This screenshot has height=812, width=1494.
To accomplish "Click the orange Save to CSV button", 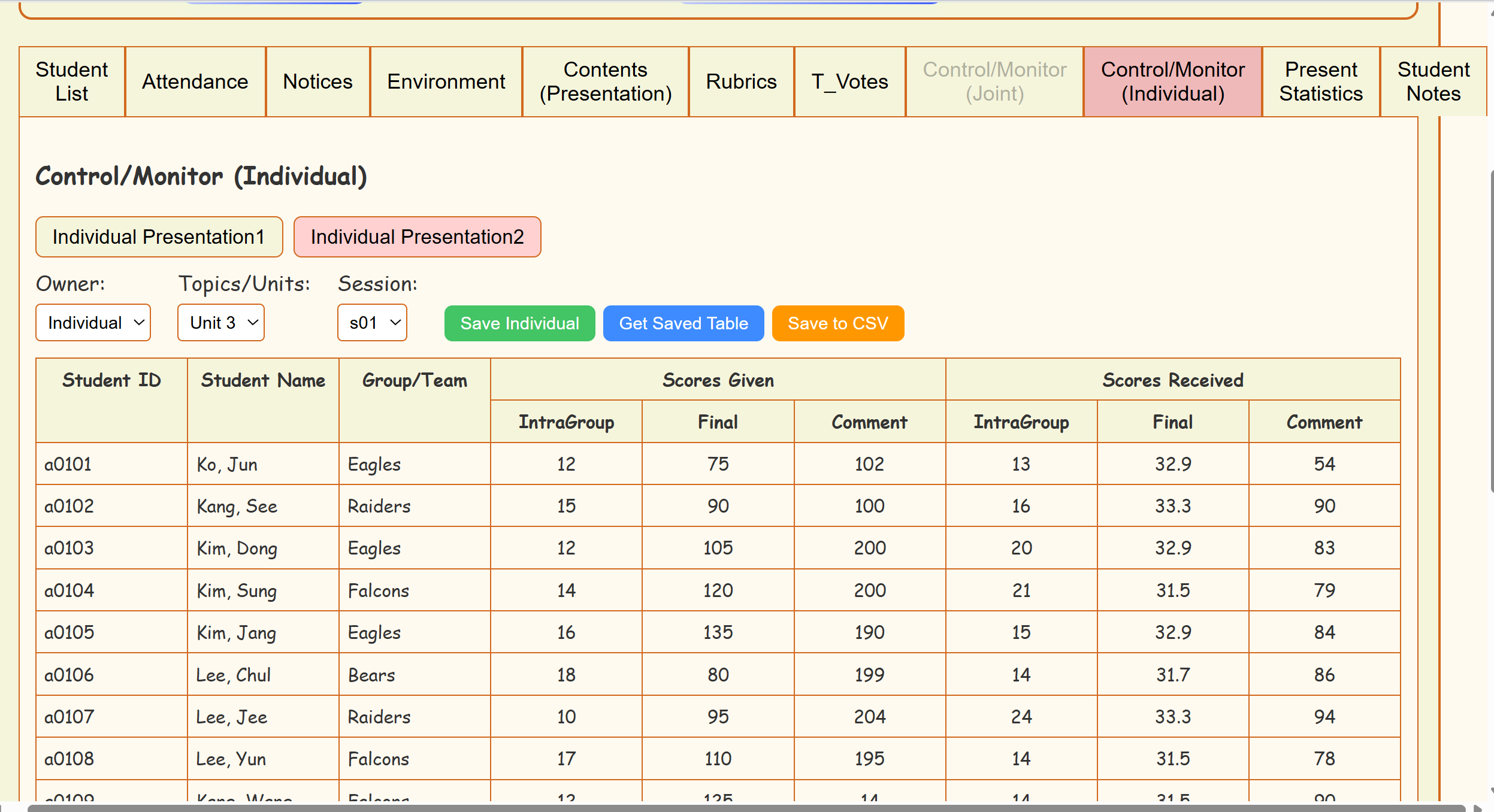I will (x=837, y=323).
